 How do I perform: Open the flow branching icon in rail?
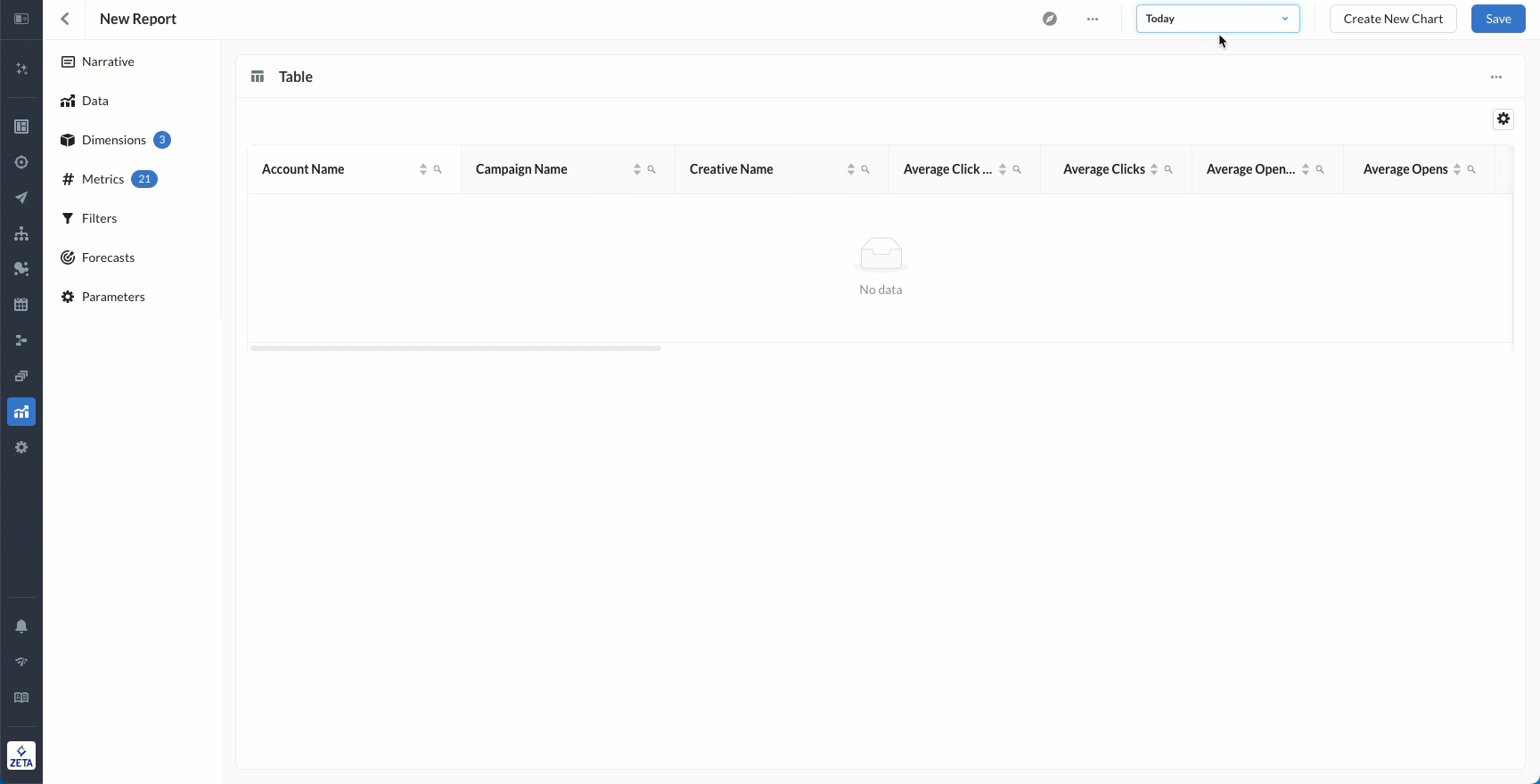coord(21,340)
